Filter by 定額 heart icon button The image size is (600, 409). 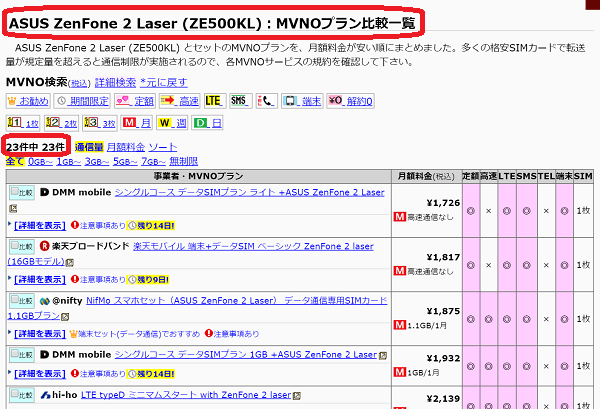[x=135, y=101]
